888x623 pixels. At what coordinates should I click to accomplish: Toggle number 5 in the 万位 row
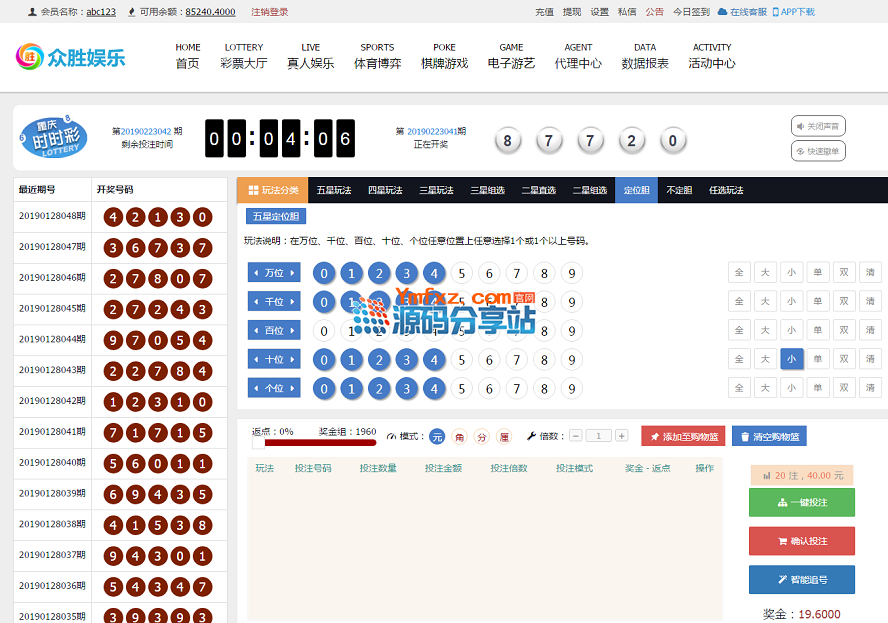(x=461, y=273)
